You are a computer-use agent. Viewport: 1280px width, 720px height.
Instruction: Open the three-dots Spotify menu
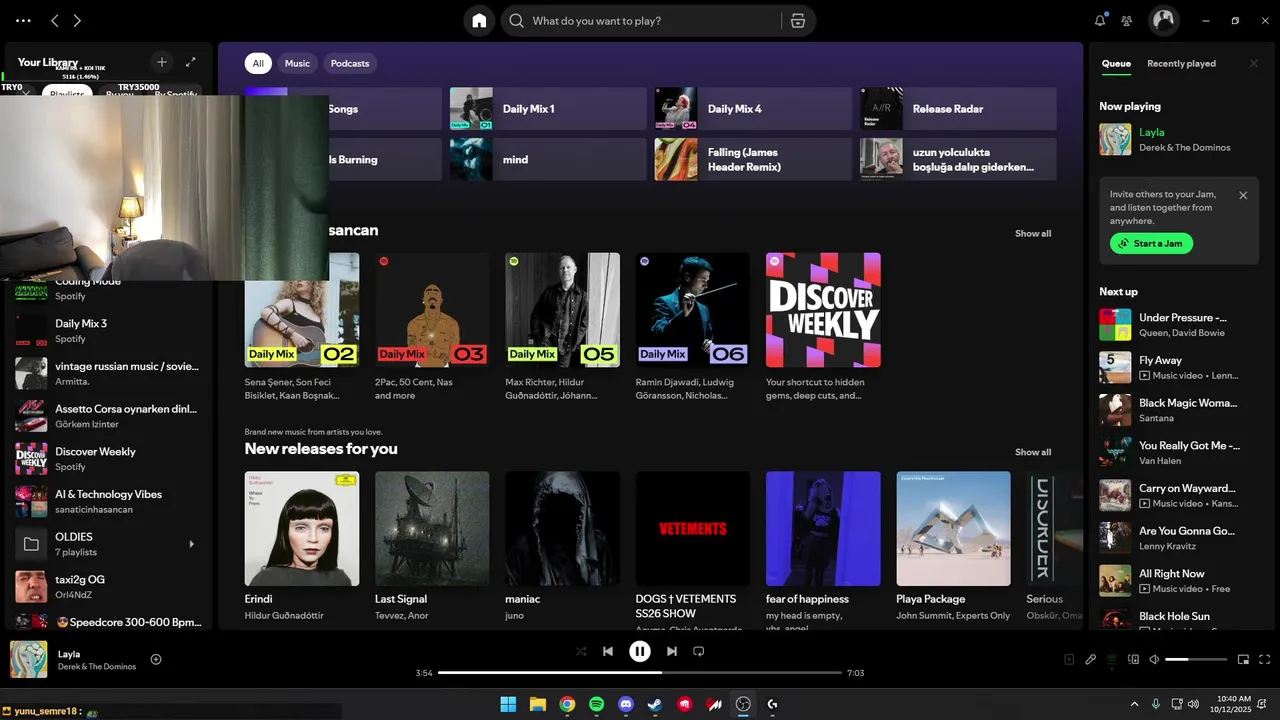click(23, 20)
